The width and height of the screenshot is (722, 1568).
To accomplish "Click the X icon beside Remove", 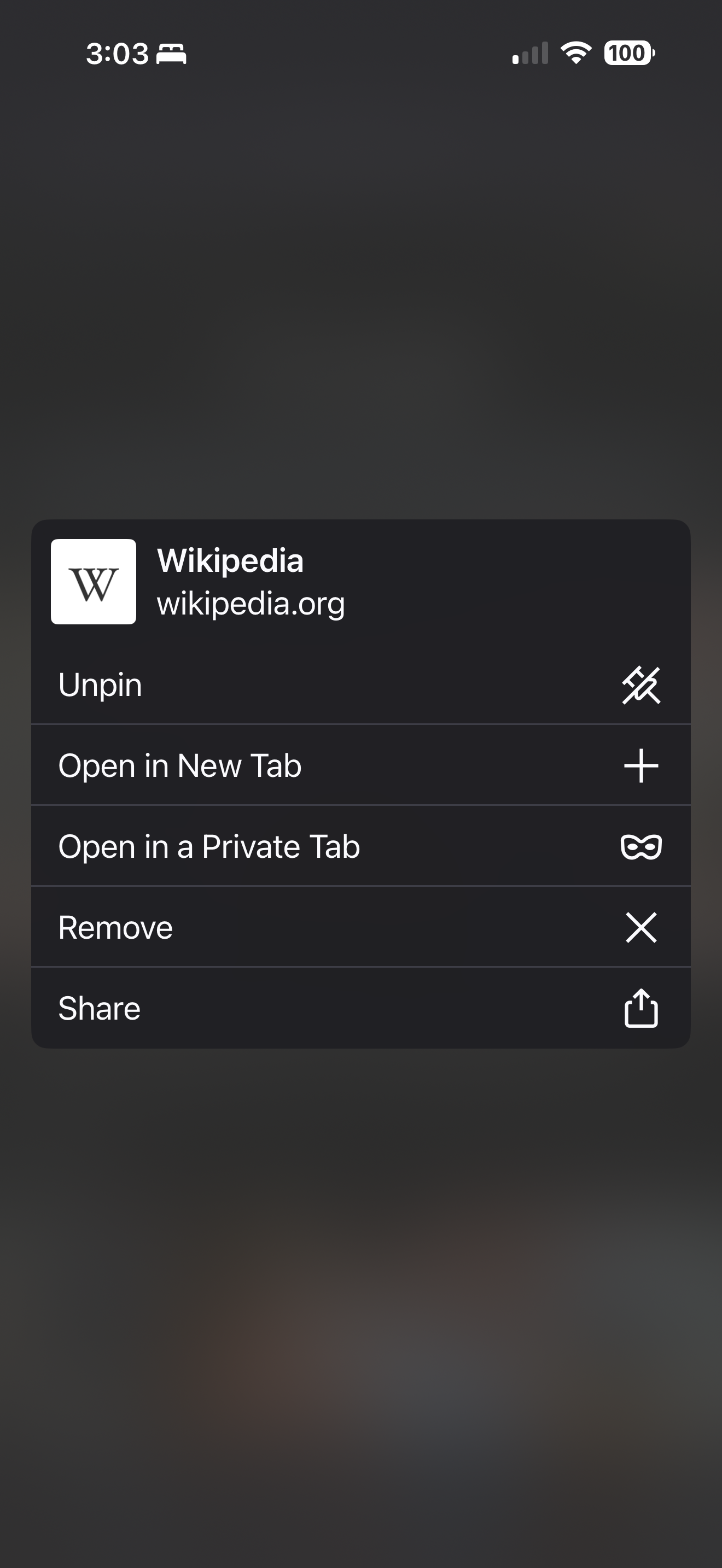I will tap(641, 928).
